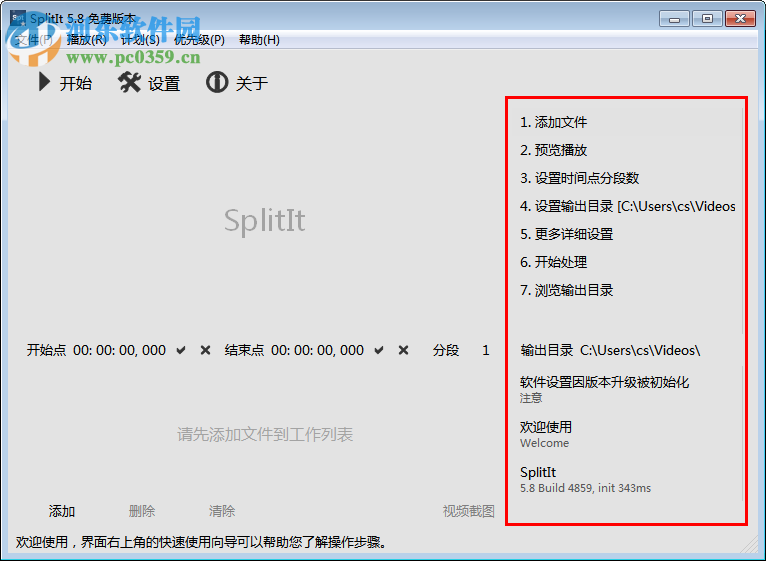Open the 计划(S) menu
The image size is (766, 561).
point(140,40)
